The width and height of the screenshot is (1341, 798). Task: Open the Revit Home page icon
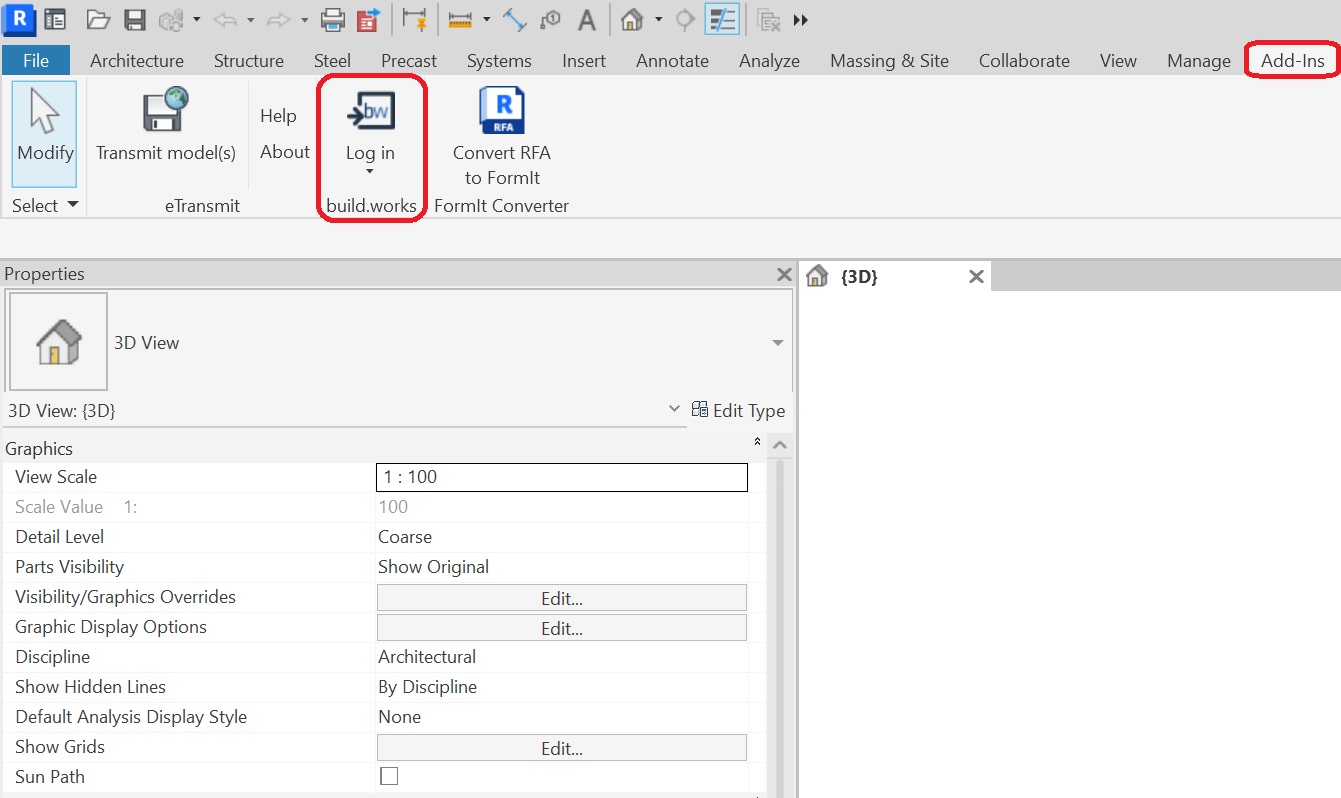click(56, 19)
